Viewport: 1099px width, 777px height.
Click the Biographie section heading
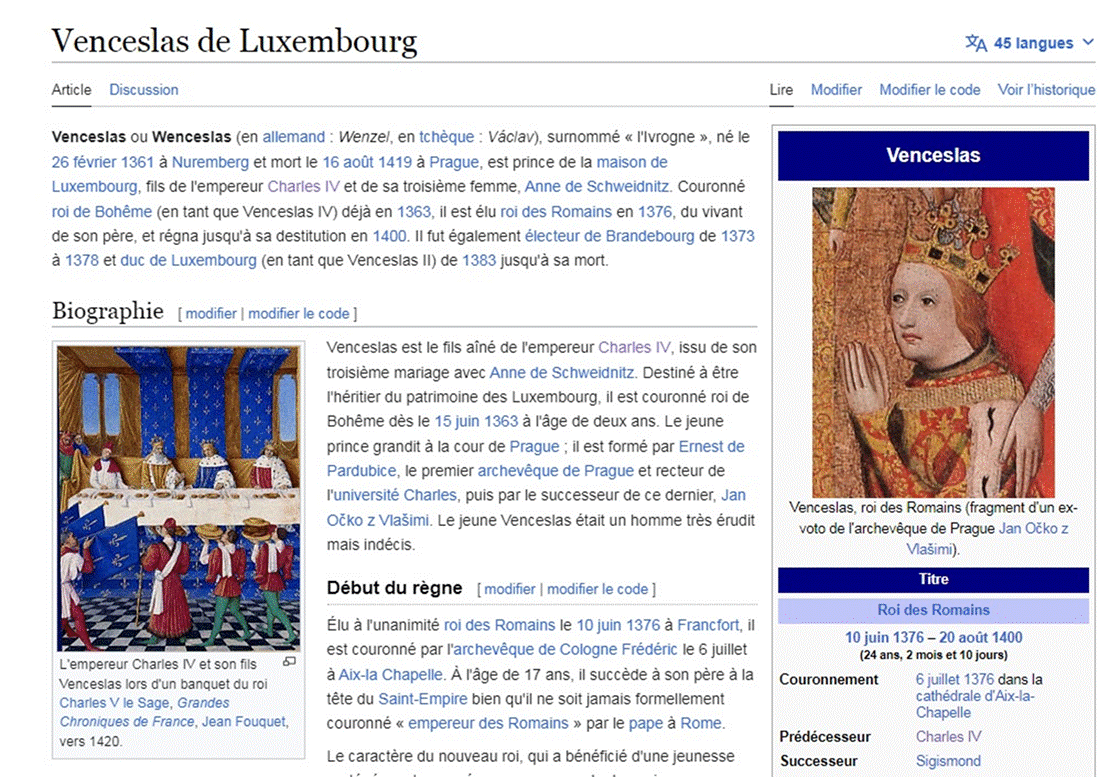pos(108,311)
